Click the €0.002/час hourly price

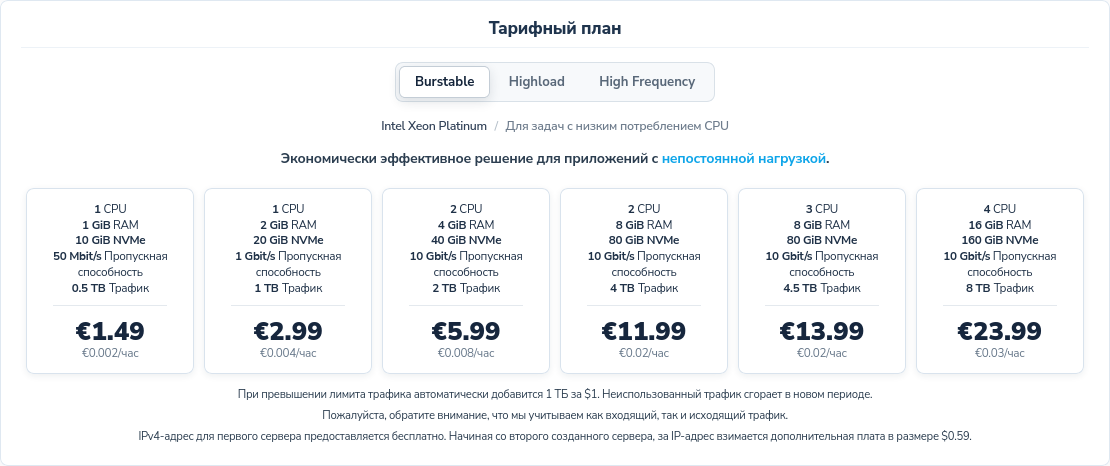click(x=110, y=353)
